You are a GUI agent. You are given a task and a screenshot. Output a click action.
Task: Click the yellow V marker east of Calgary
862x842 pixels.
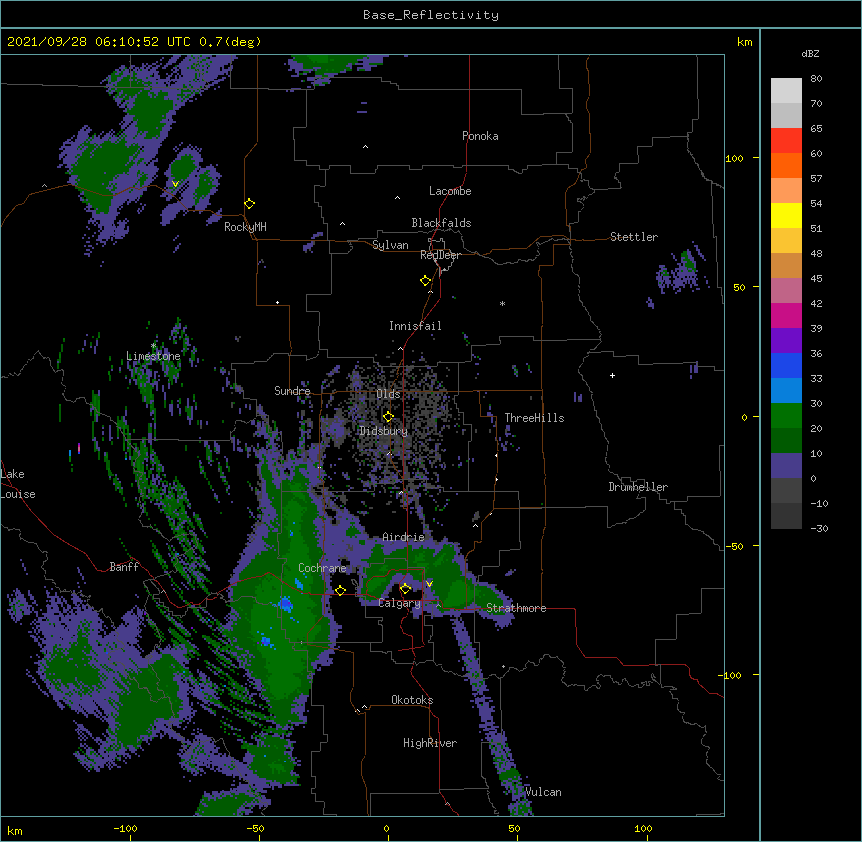tap(429, 584)
